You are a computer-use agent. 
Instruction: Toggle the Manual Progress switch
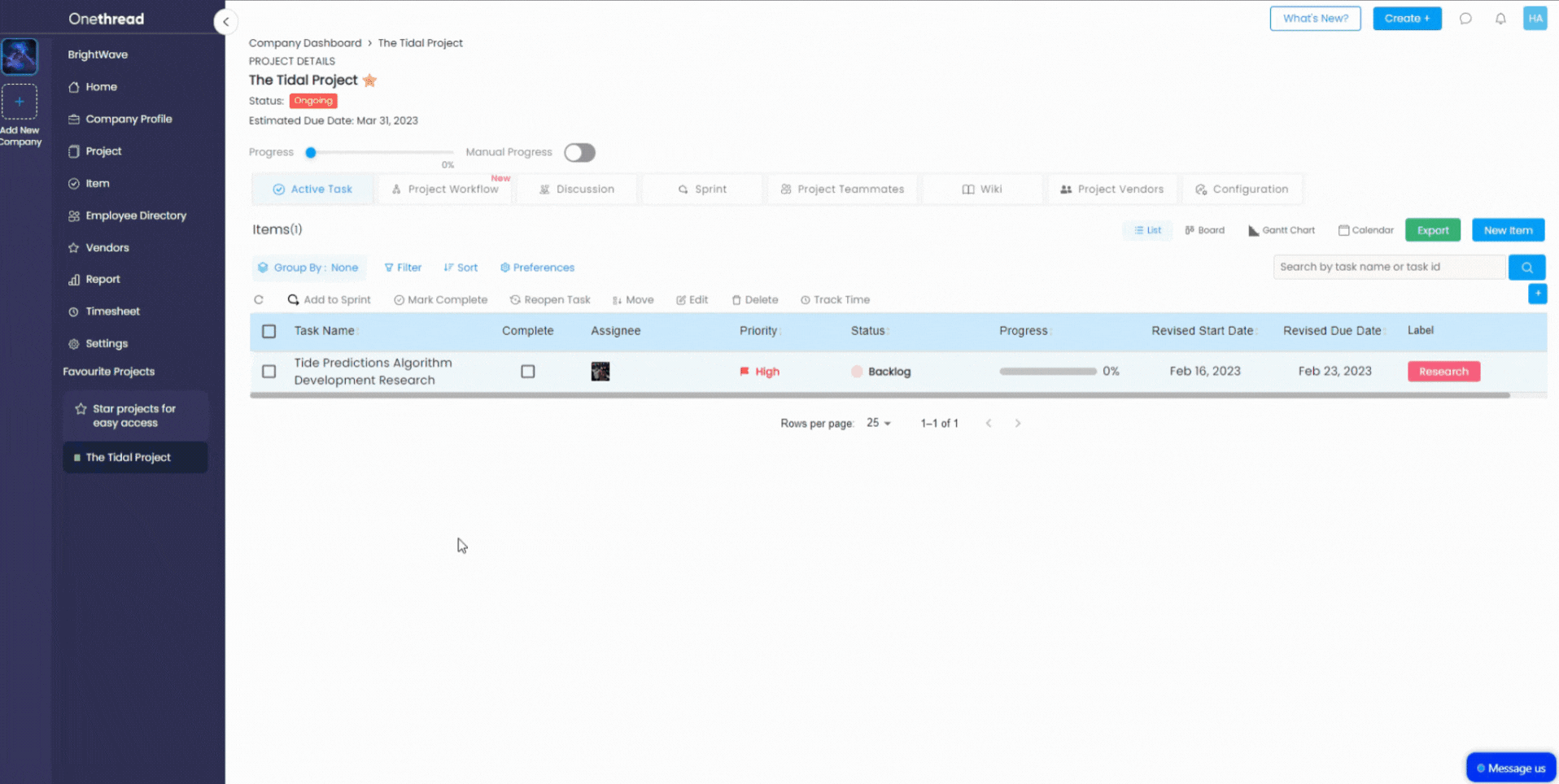pyautogui.click(x=579, y=153)
